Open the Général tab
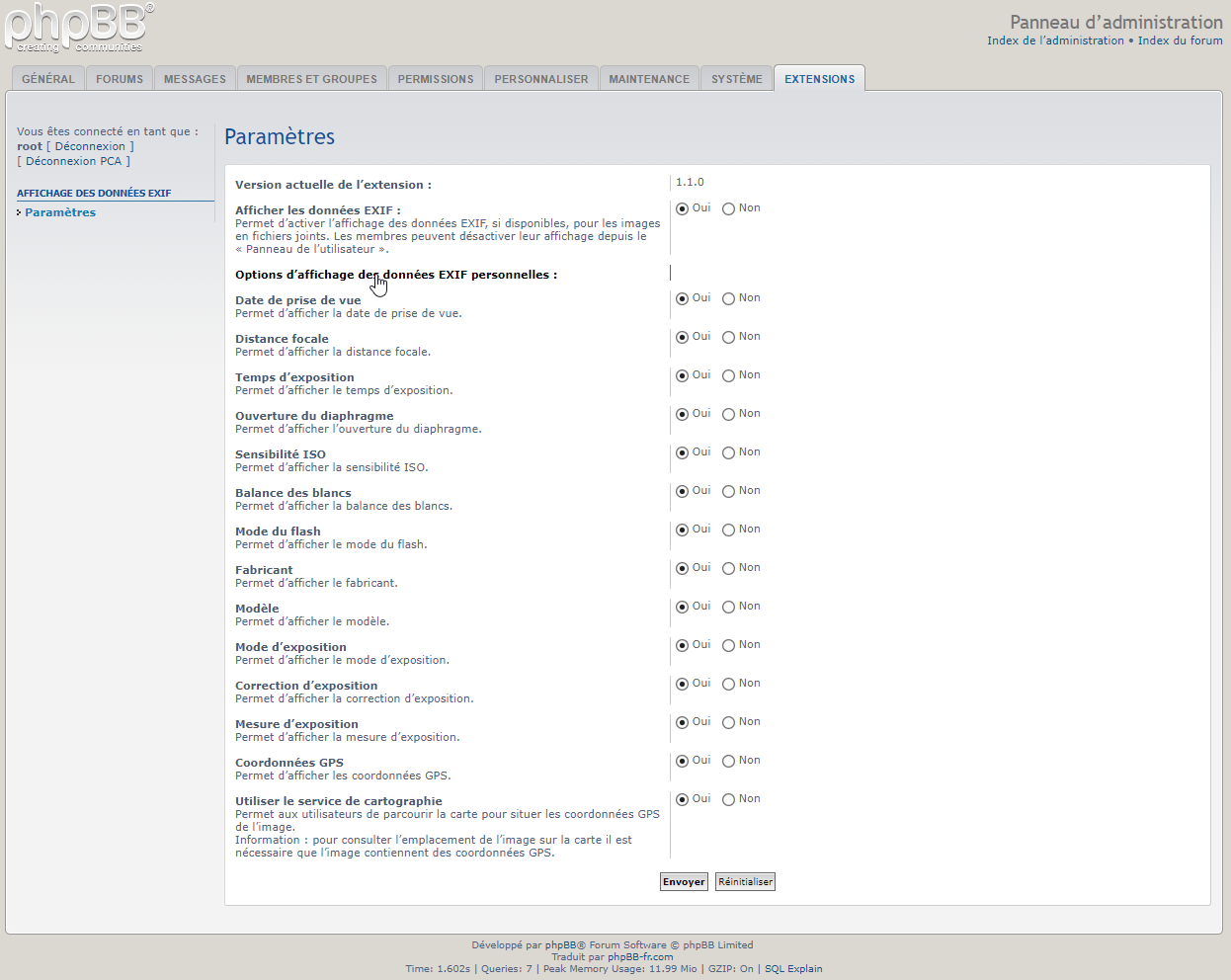 pos(48,79)
